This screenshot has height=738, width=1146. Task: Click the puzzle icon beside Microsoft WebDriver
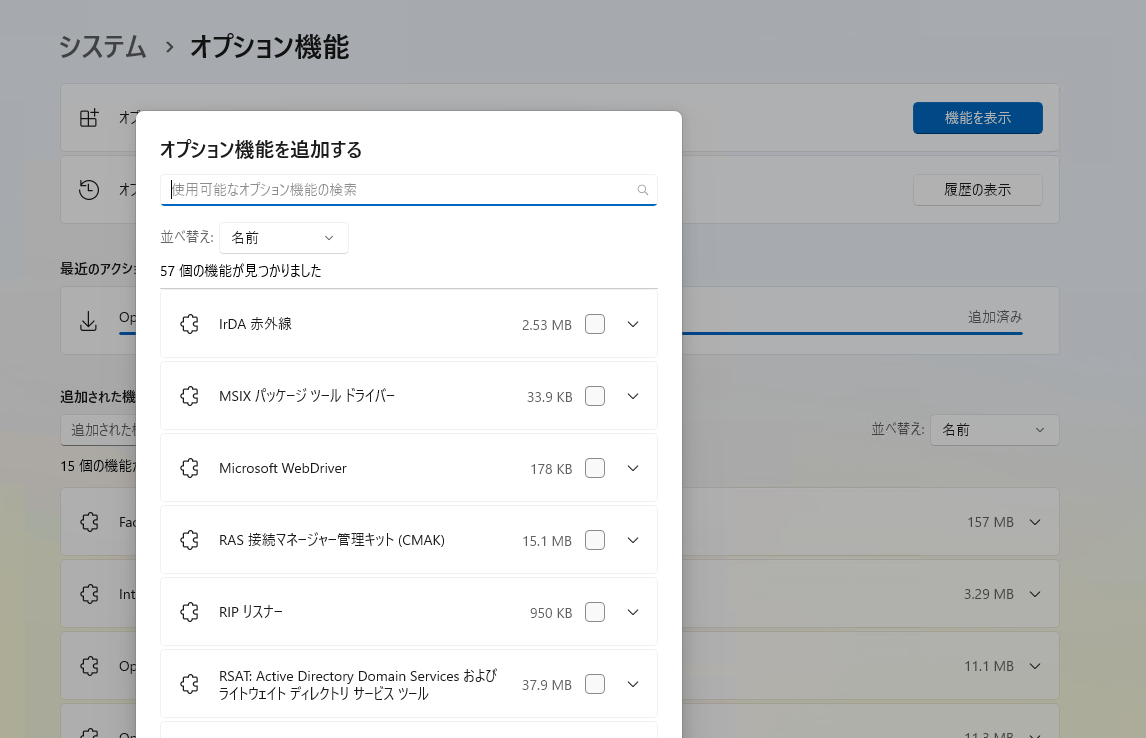click(189, 468)
